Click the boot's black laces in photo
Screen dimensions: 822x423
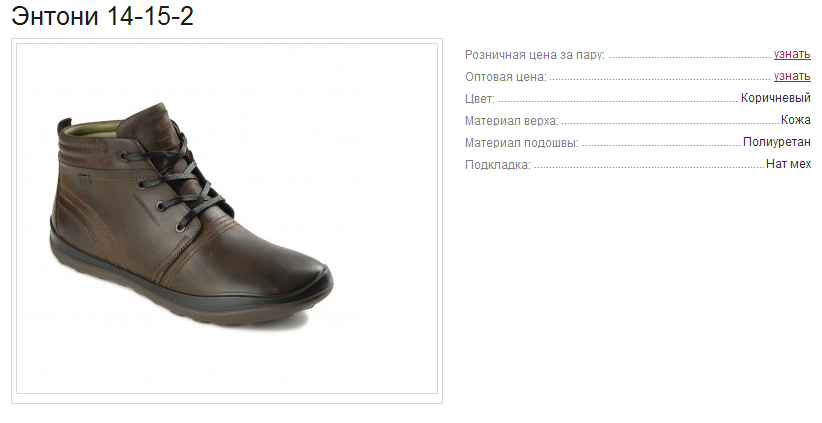tap(178, 176)
